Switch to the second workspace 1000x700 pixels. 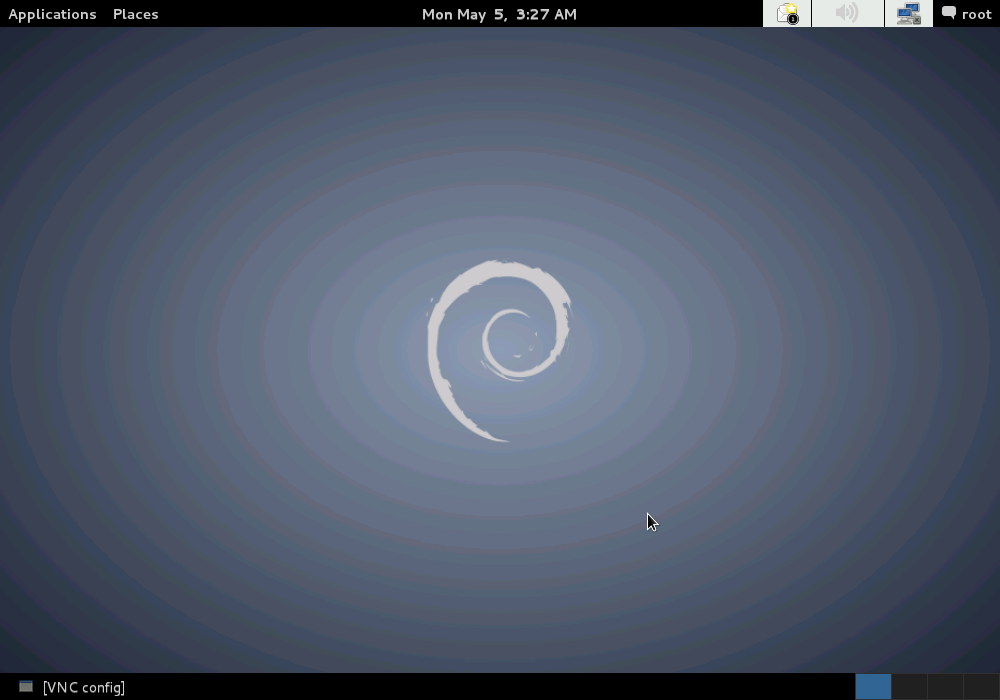coord(909,686)
